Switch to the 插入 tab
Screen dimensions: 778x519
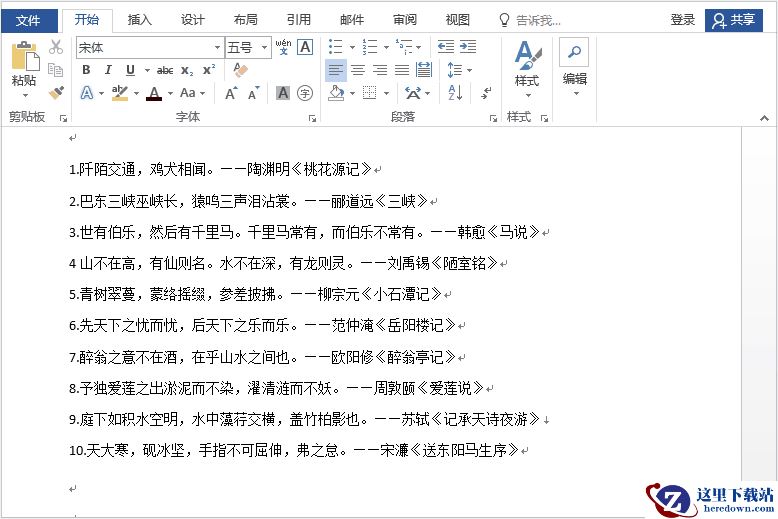coord(139,20)
